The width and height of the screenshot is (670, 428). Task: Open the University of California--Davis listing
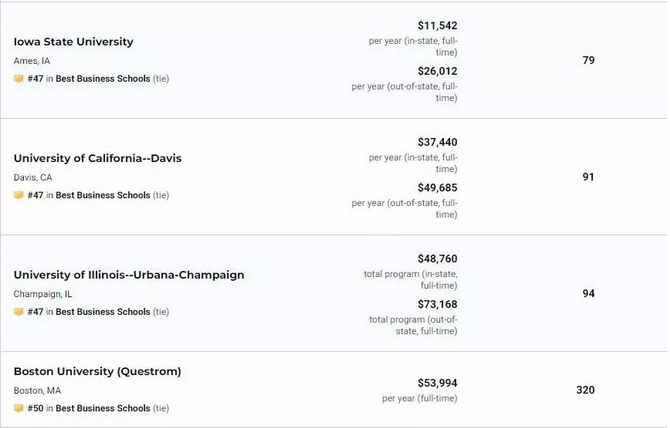click(97, 158)
